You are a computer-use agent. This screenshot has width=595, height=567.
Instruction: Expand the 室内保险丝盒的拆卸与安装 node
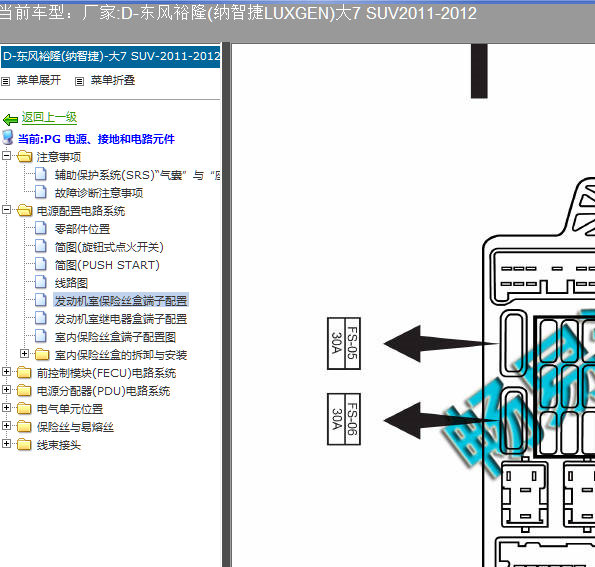(24, 353)
